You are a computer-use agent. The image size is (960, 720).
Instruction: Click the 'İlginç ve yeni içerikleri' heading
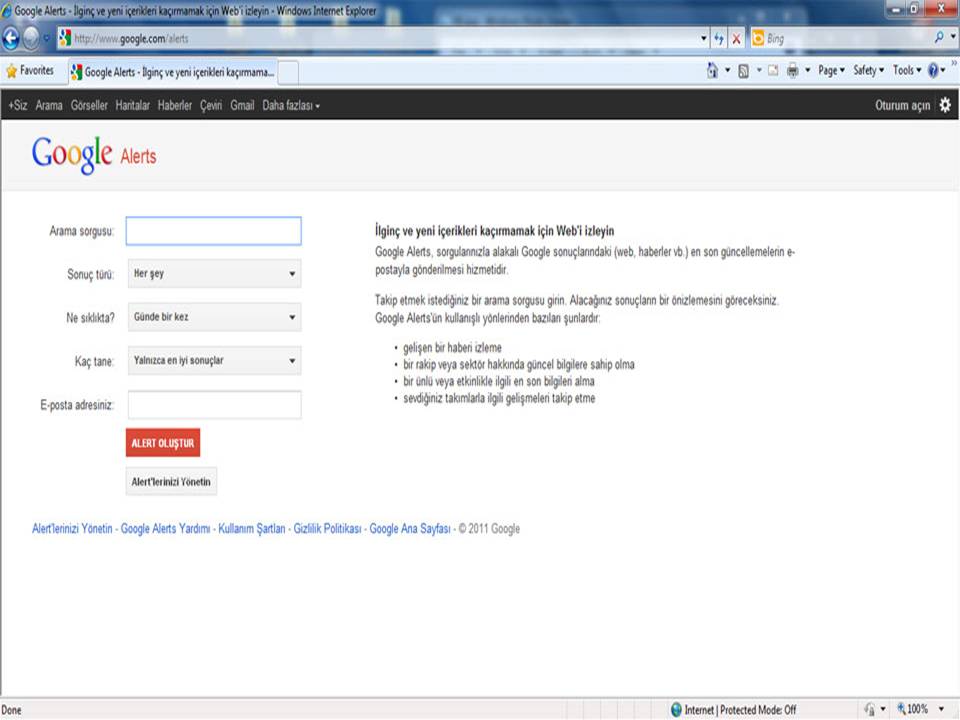point(495,231)
